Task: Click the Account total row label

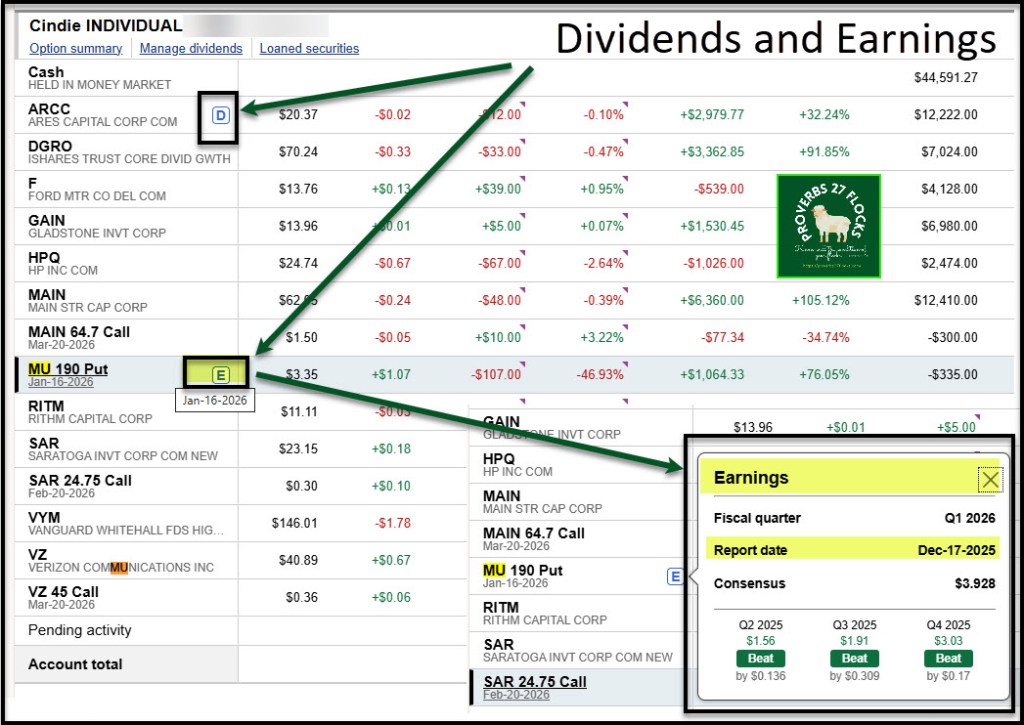Action: (x=75, y=664)
